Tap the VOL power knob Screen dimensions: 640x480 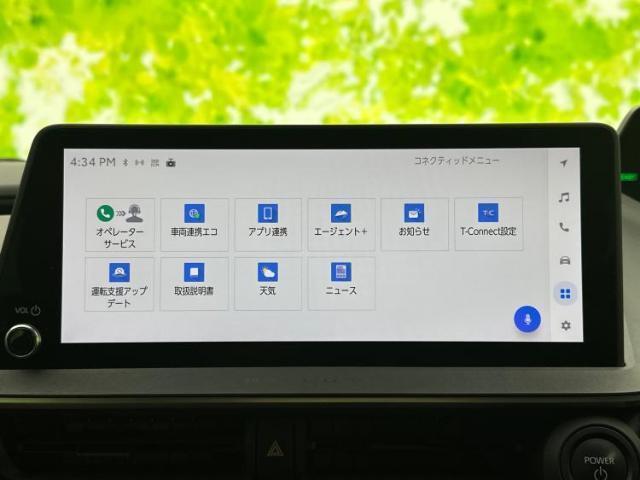22,340
